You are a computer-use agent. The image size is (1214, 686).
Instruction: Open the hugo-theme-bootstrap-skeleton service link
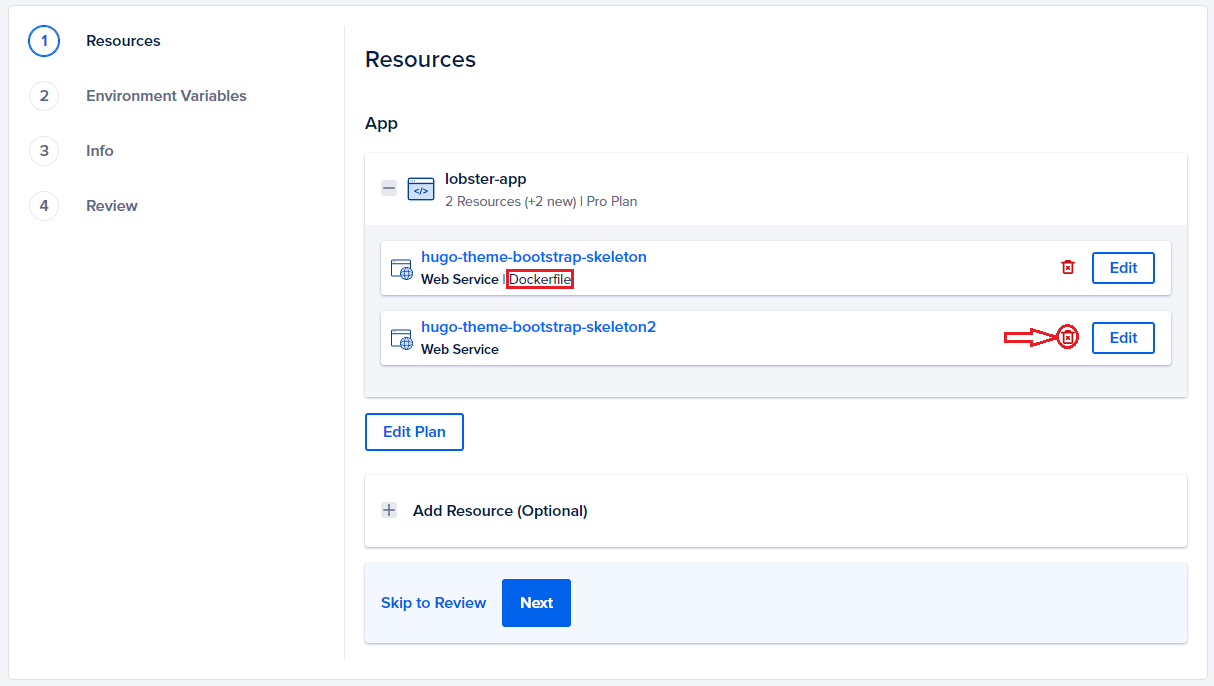point(534,256)
